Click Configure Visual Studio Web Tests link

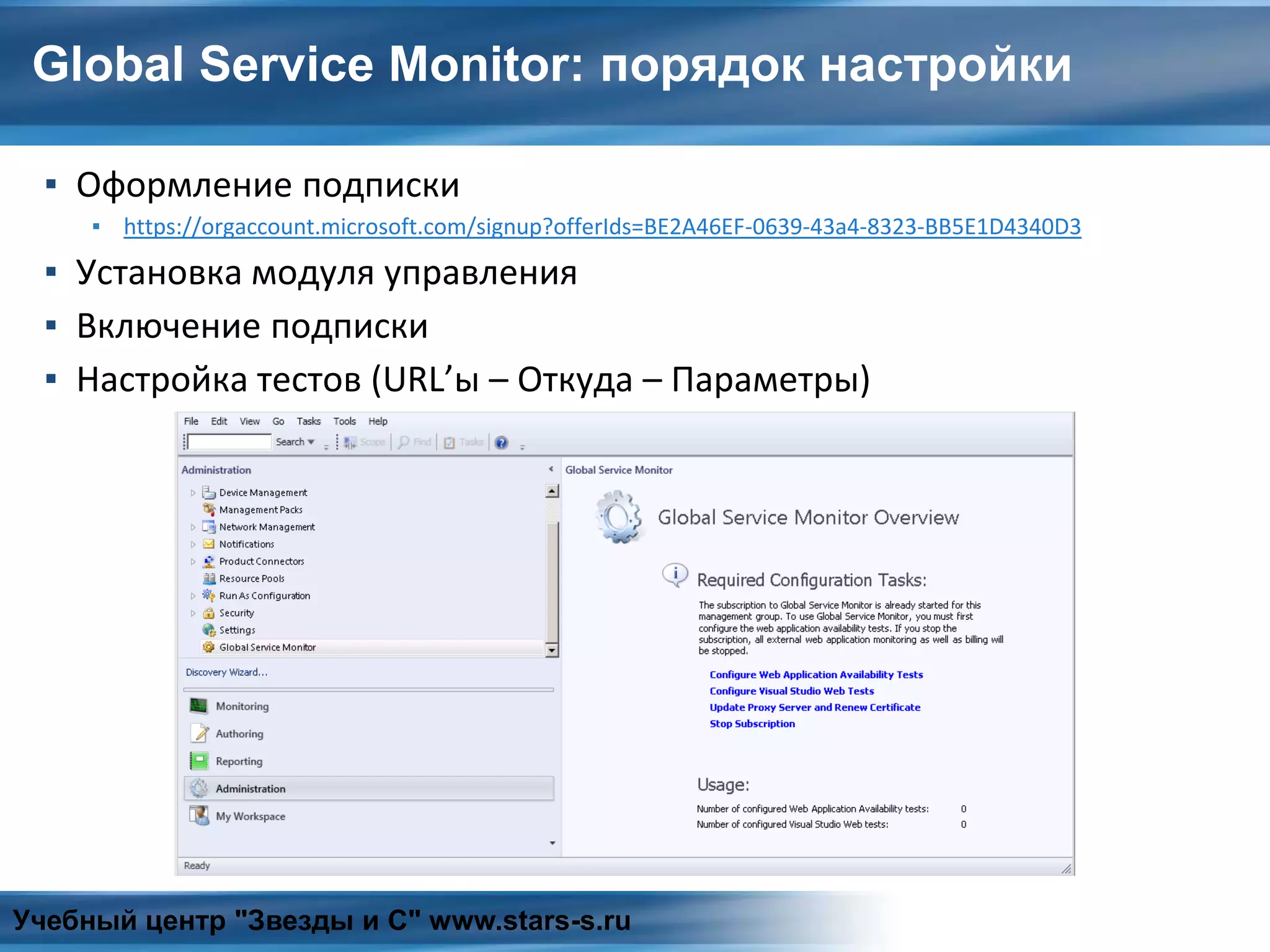[x=792, y=690]
